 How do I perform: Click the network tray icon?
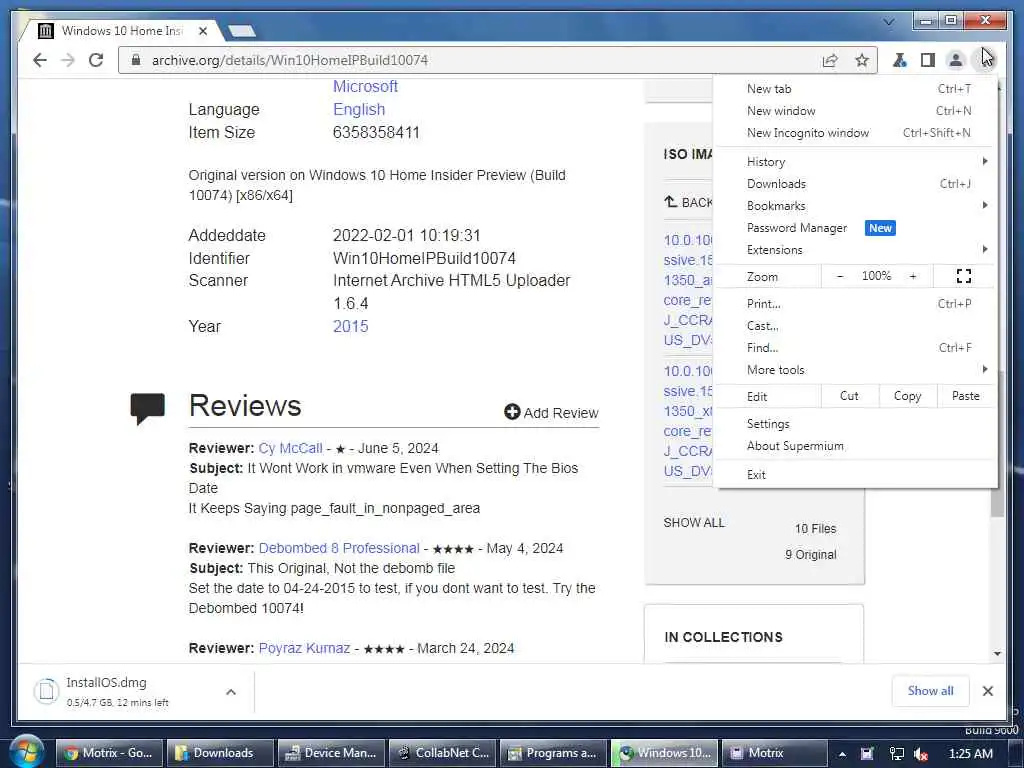897,754
